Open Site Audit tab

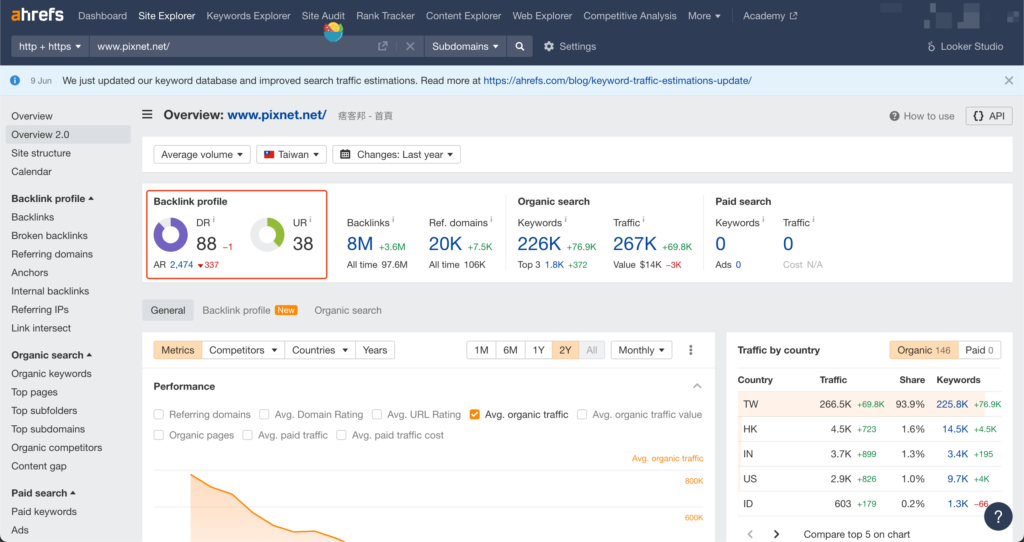click(x=323, y=16)
